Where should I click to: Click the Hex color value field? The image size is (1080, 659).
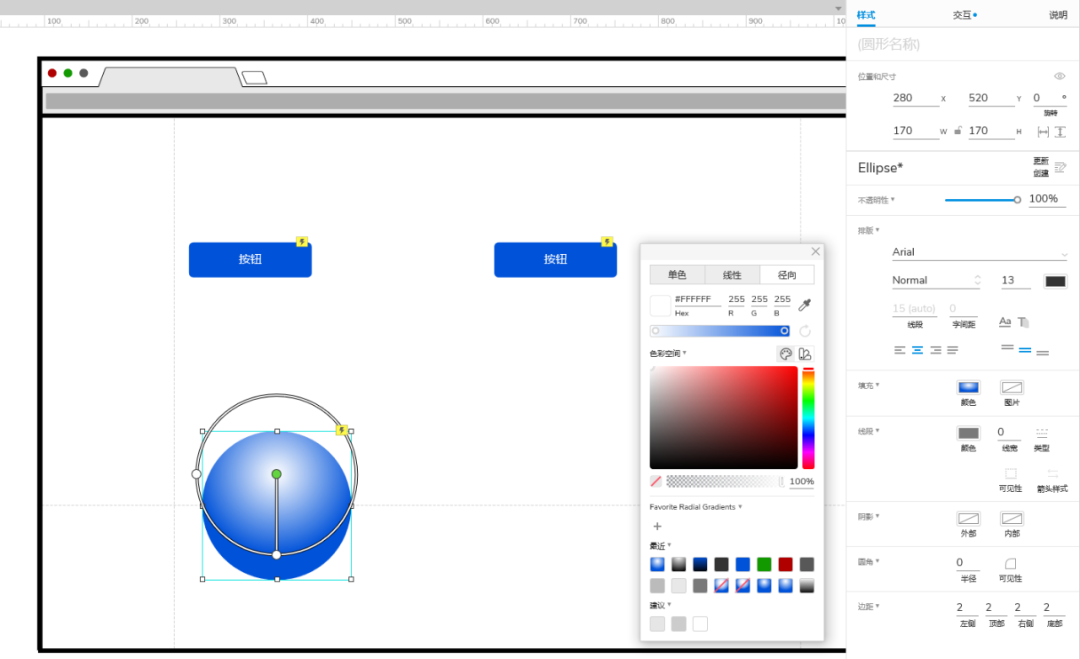coord(697,300)
